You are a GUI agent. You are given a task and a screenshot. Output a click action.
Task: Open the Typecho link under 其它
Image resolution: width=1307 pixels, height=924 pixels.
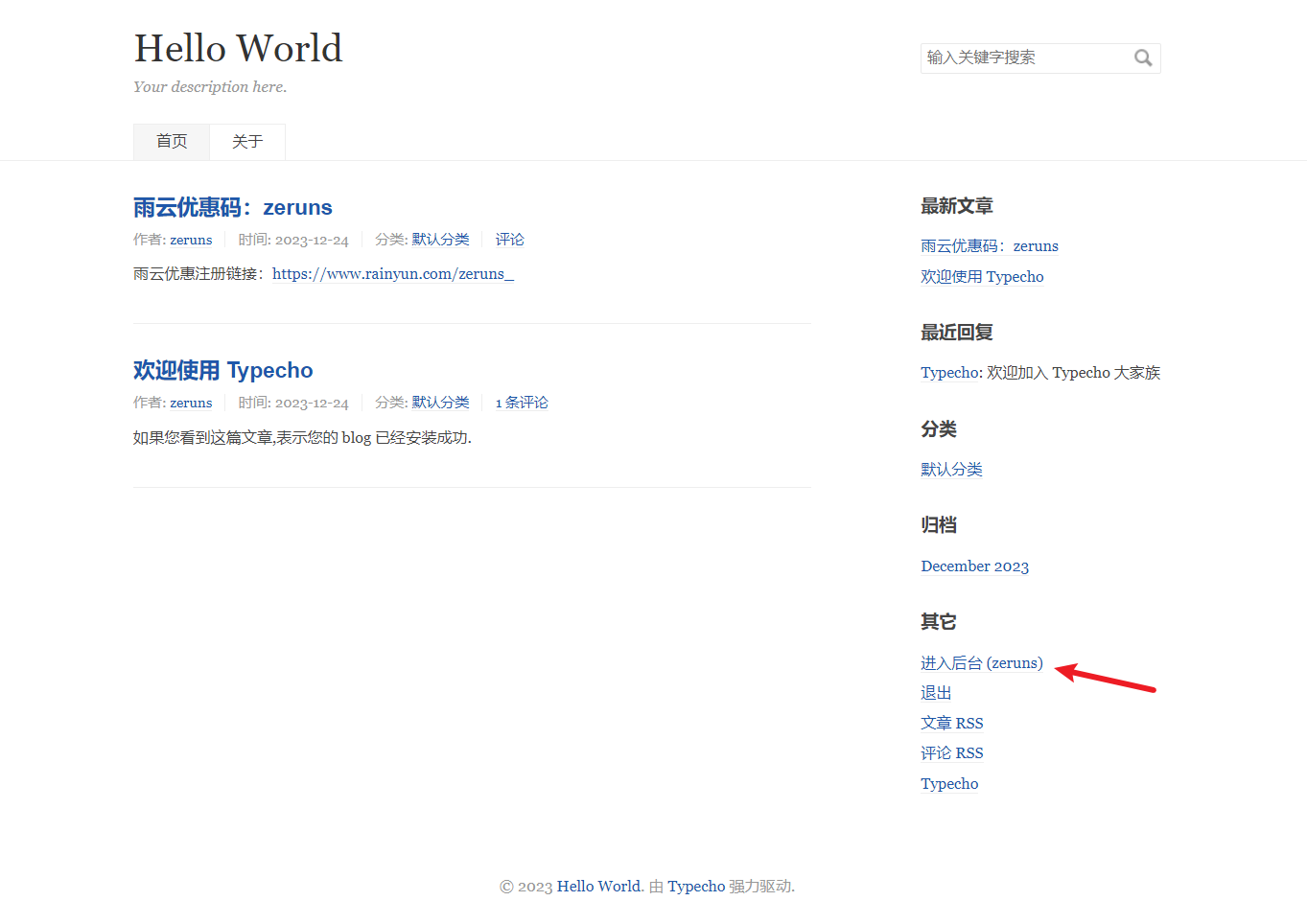(x=949, y=784)
